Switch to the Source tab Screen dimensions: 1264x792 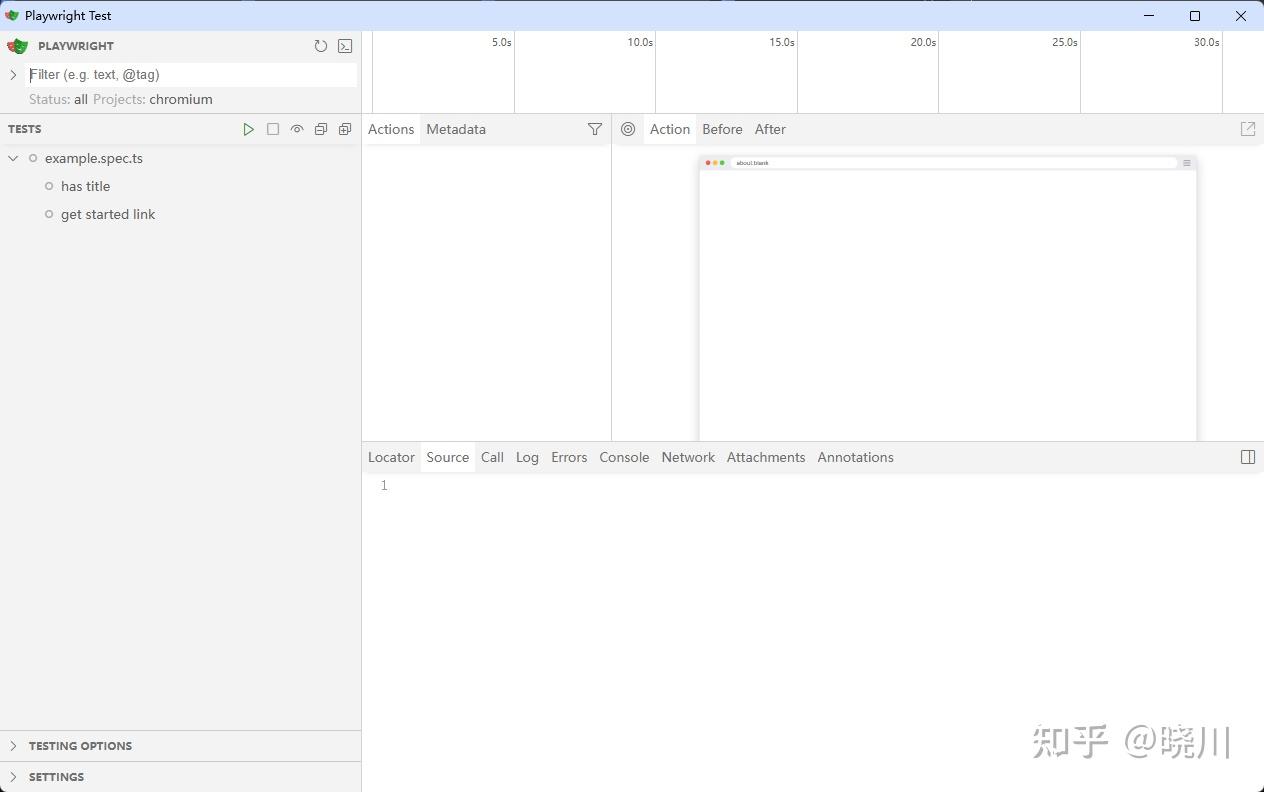448,457
